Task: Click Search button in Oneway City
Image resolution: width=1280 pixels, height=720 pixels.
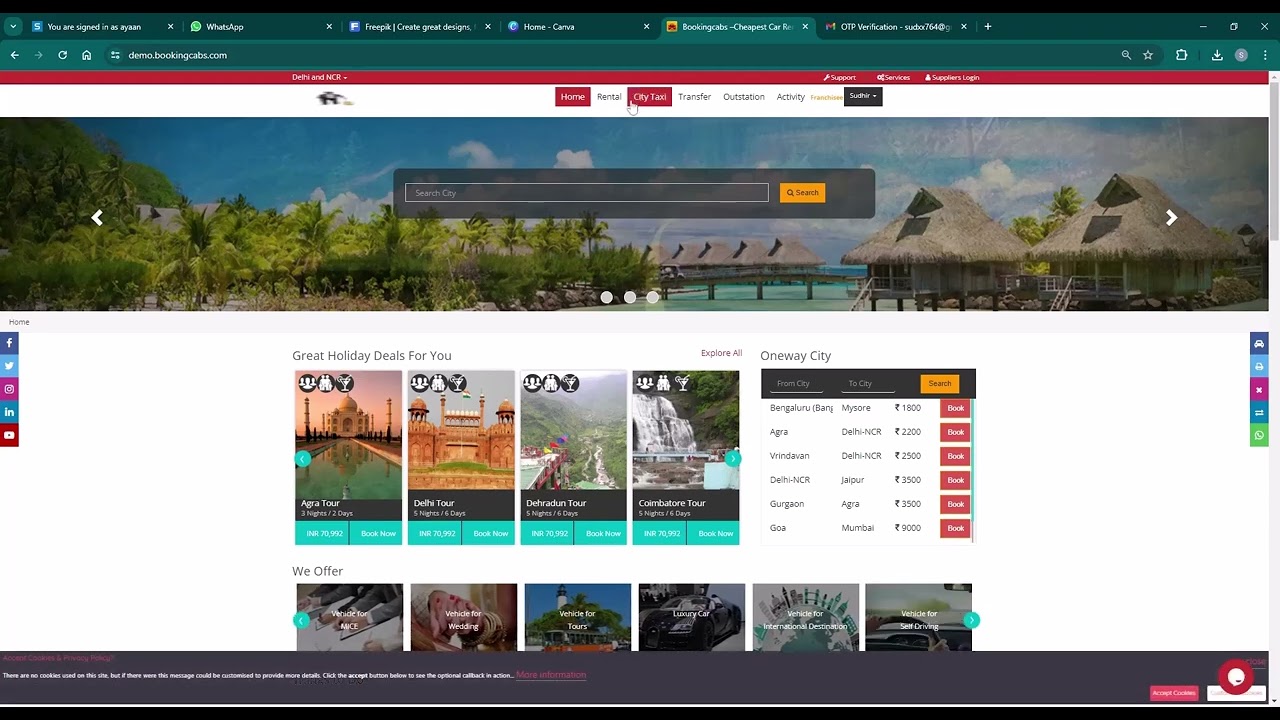Action: click(x=939, y=384)
